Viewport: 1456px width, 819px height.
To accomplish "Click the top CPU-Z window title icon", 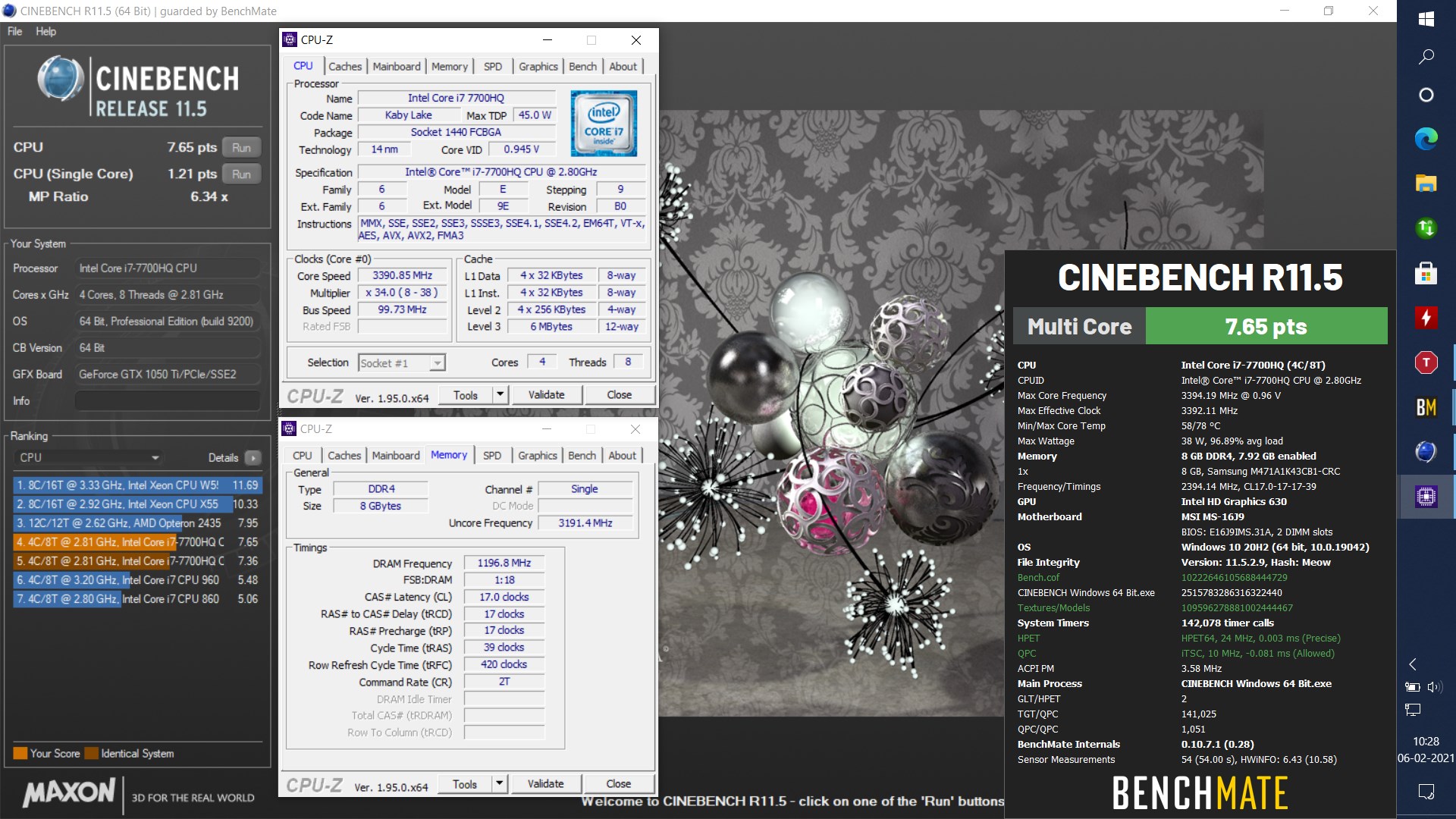I will [290, 39].
